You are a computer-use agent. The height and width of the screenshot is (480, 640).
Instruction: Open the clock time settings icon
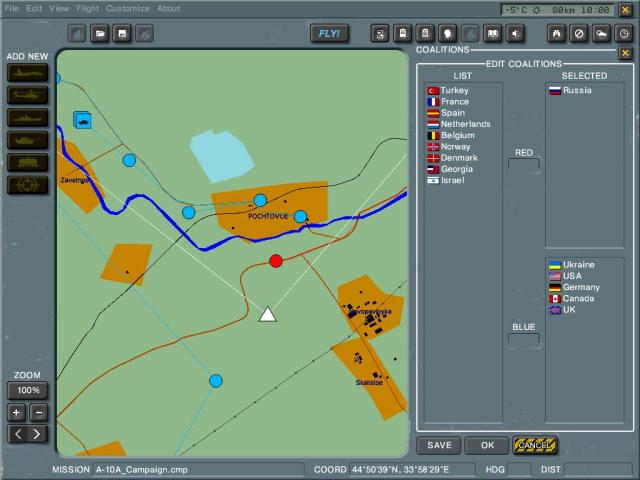624,33
